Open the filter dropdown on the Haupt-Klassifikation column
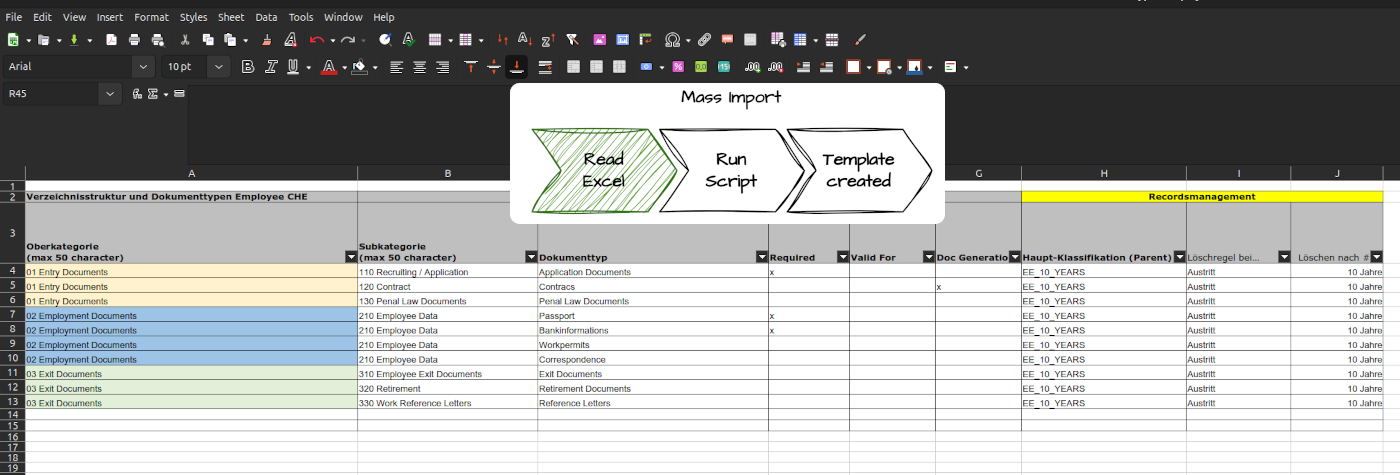Screen dimensions: 1400x475 tap(1178, 257)
